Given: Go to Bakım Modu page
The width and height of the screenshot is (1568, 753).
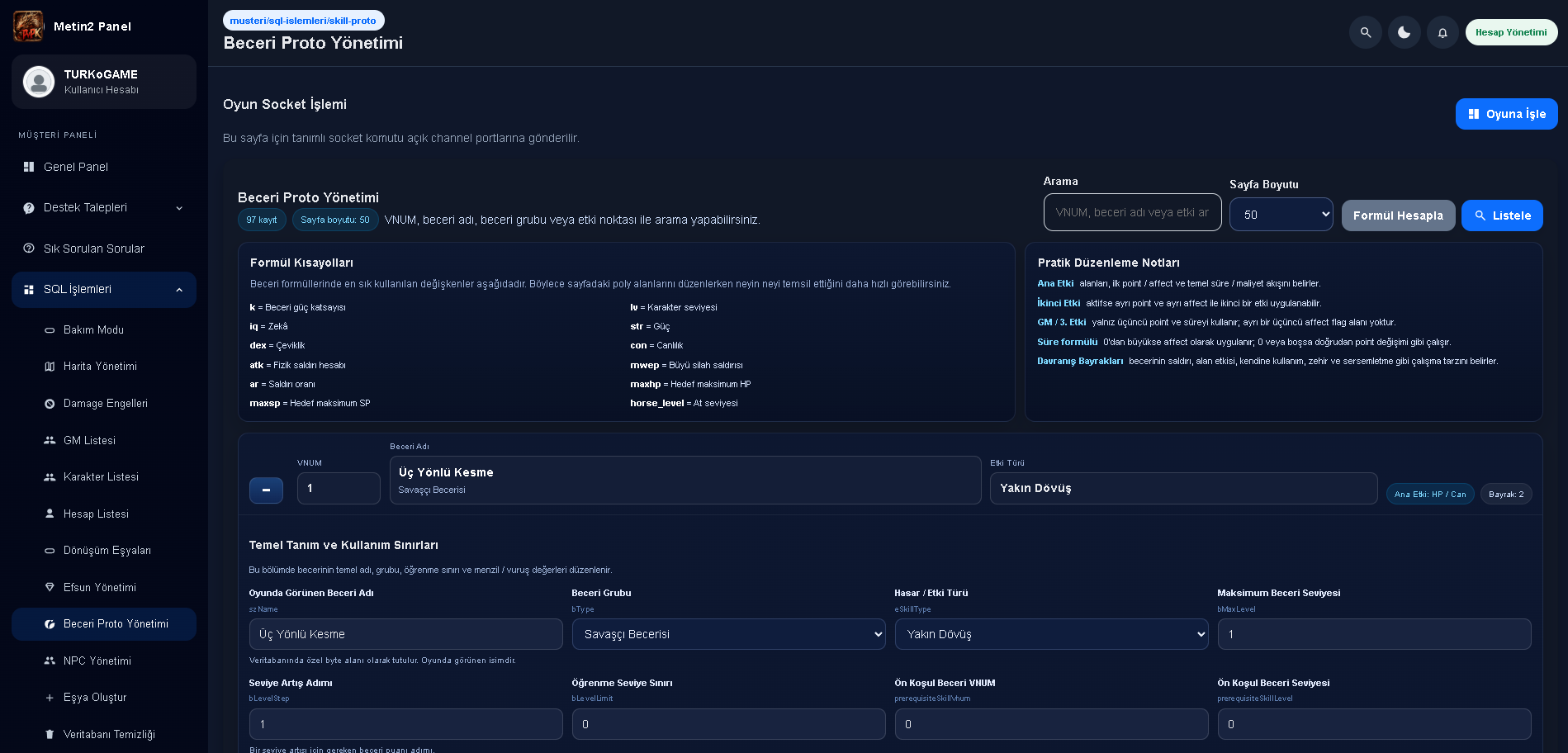Looking at the screenshot, I should coord(104,330).
